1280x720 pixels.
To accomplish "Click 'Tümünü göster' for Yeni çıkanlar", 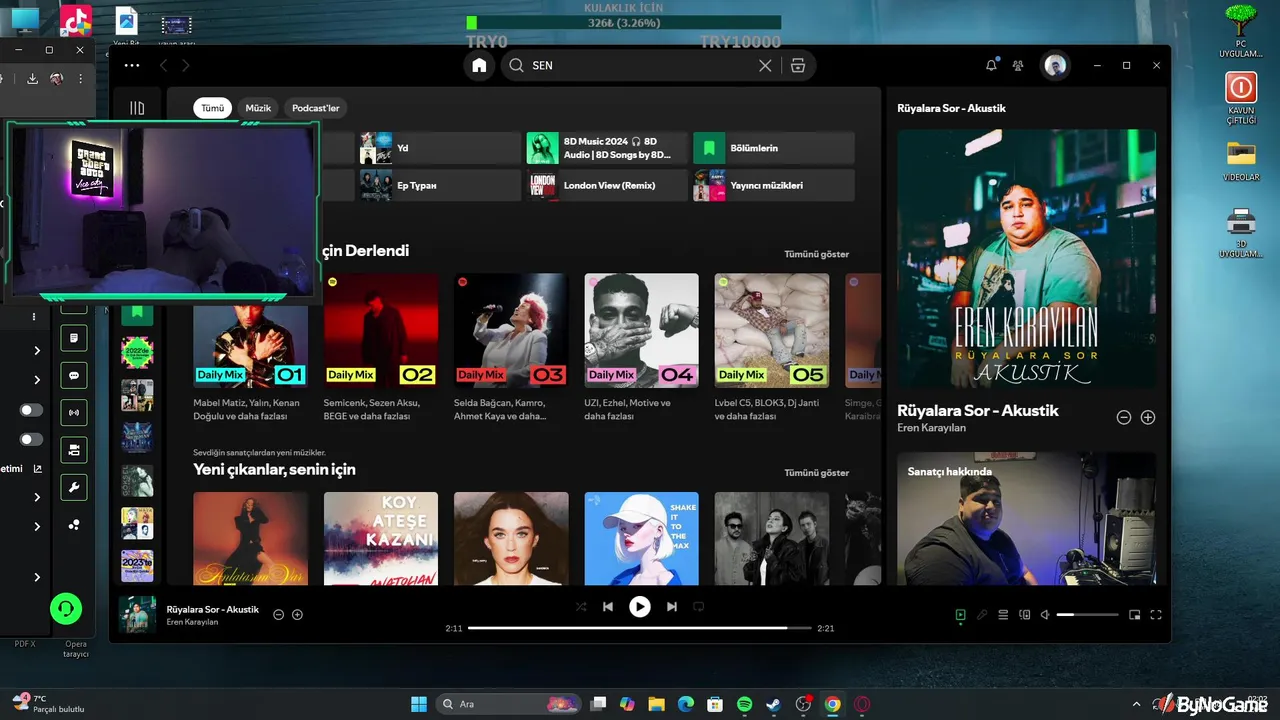I will coord(816,472).
